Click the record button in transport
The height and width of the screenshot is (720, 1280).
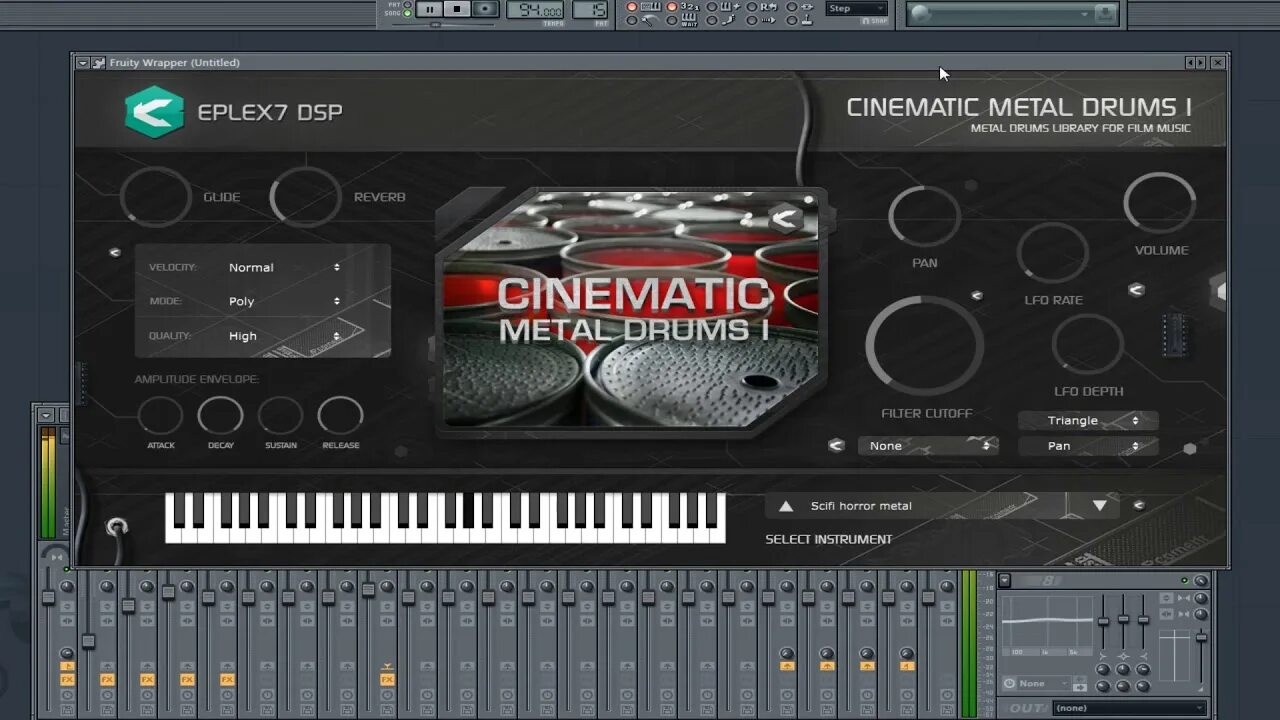(485, 9)
